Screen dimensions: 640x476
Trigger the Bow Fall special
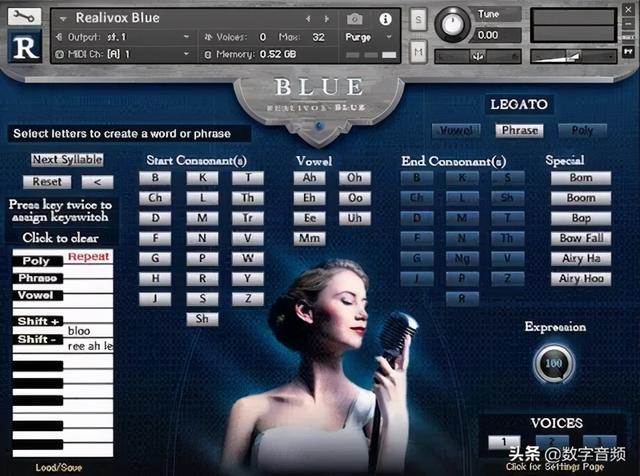[581, 238]
